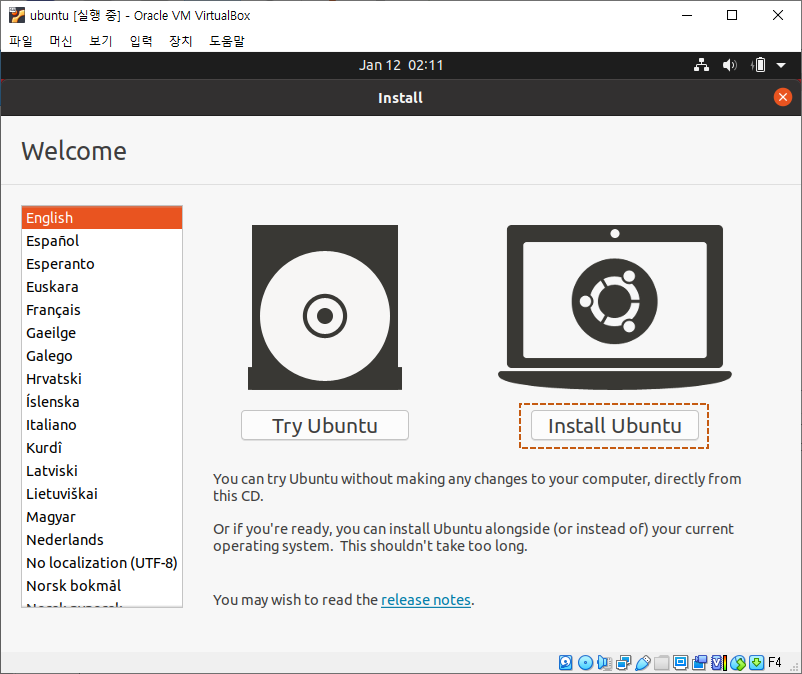Click the Try Ubuntu button
The image size is (802, 674).
click(x=325, y=425)
